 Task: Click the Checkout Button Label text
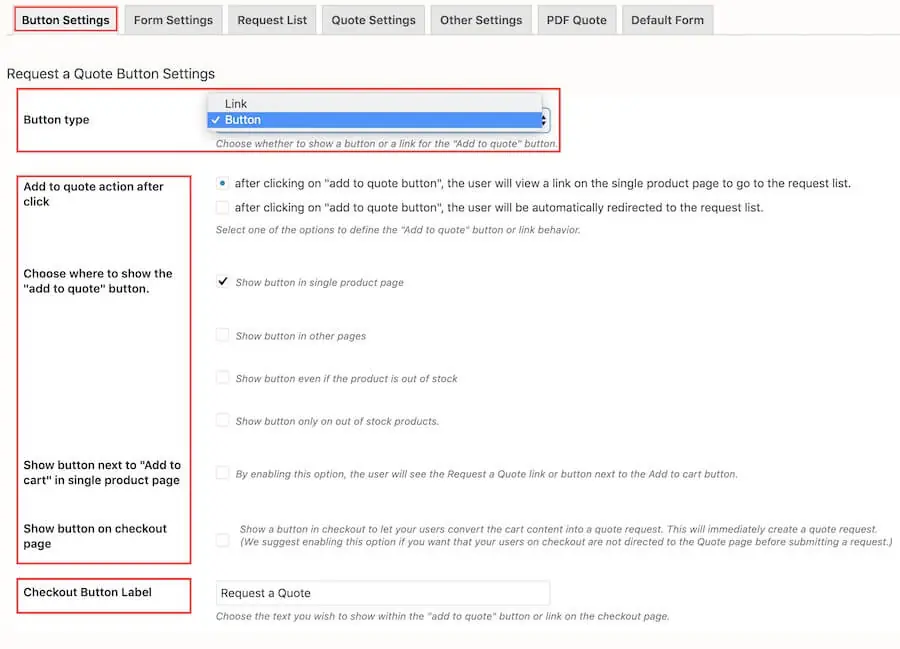tap(87, 592)
